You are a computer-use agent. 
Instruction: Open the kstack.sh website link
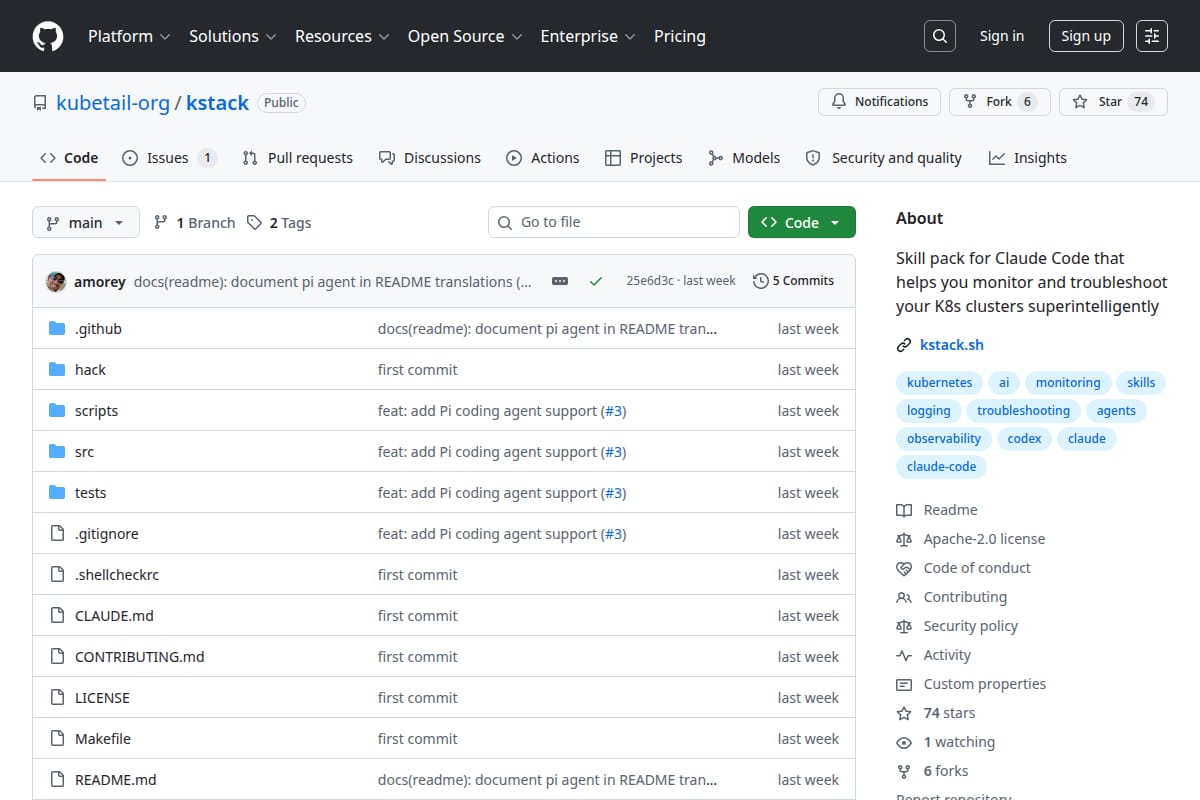point(952,345)
